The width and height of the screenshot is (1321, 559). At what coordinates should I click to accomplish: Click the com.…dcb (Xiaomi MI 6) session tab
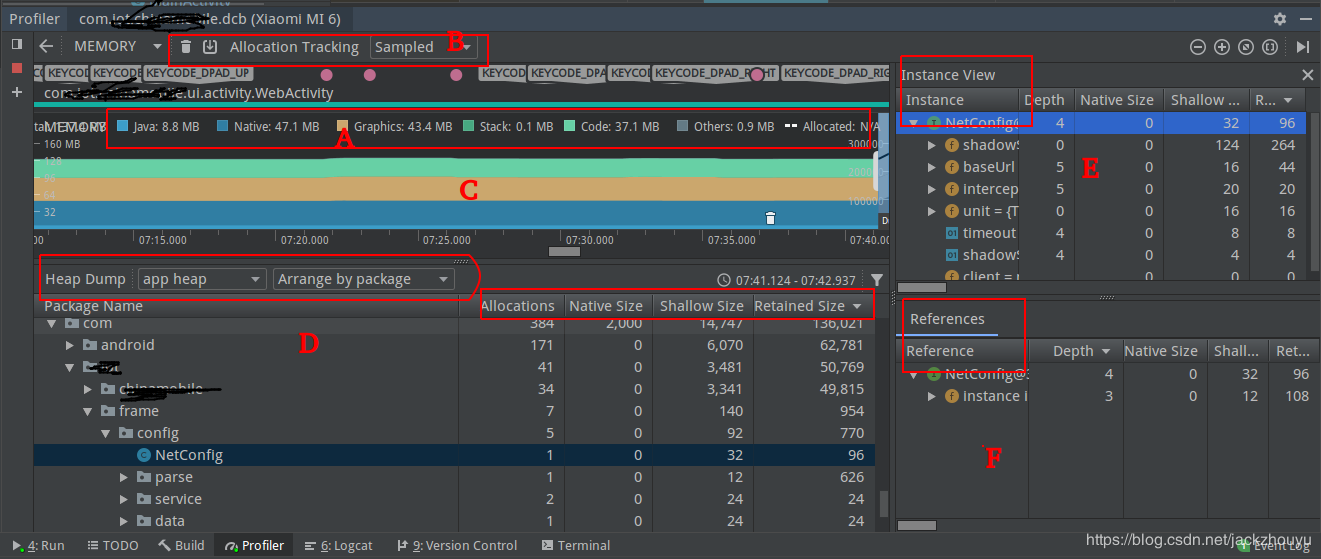[208, 19]
